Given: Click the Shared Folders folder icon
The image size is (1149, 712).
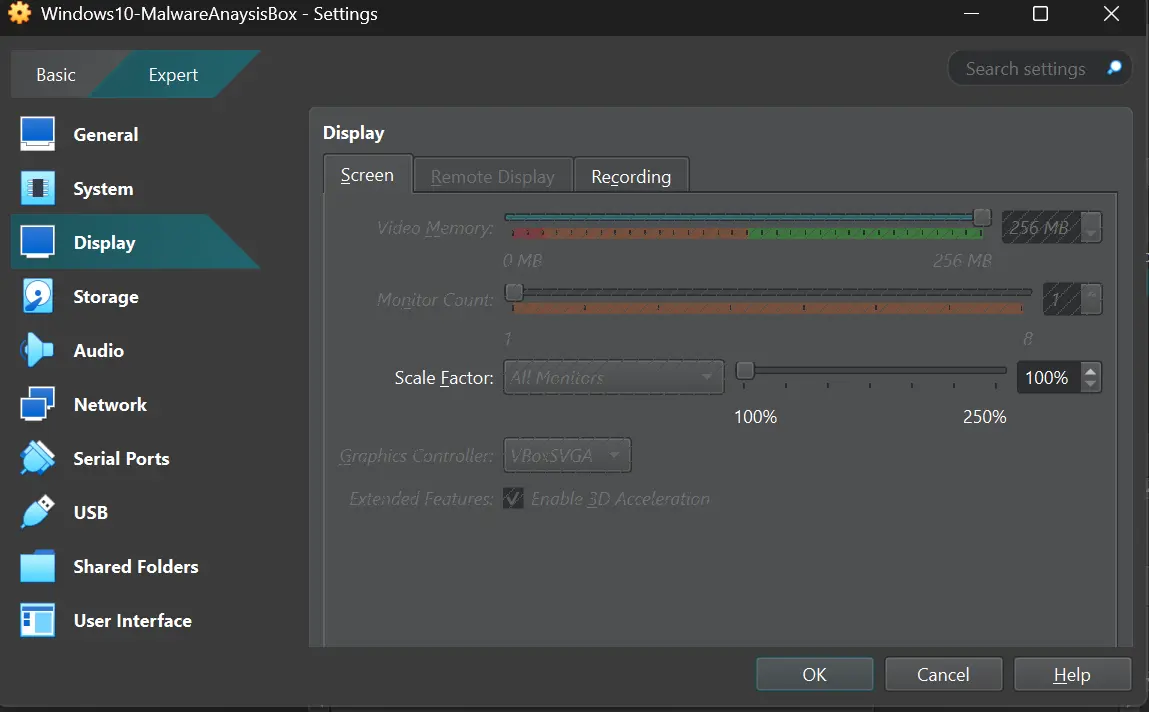Looking at the screenshot, I should (x=38, y=567).
